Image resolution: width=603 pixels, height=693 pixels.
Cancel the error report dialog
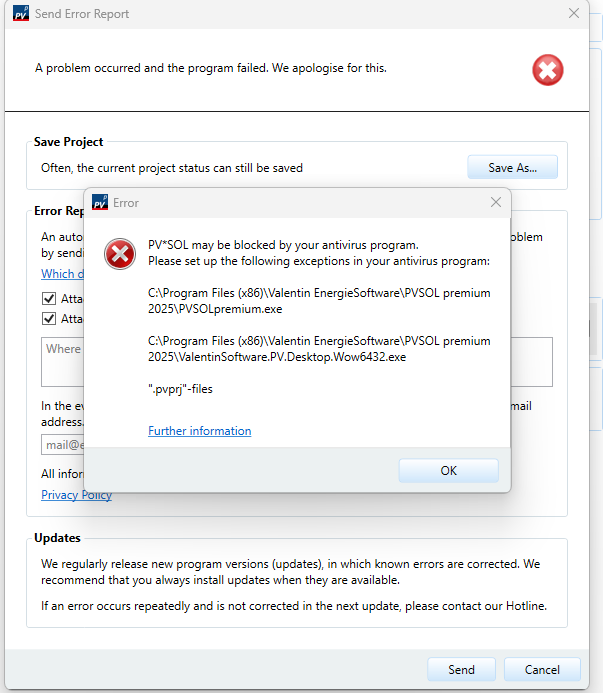pyautogui.click(x=542, y=670)
